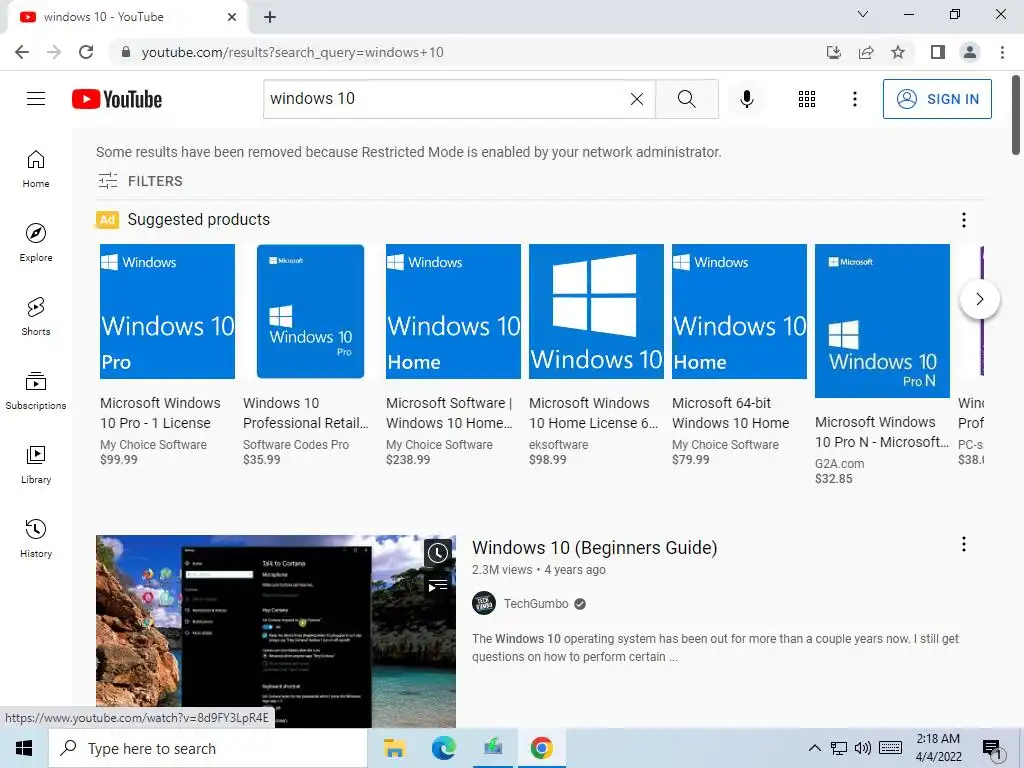Image resolution: width=1024 pixels, height=768 pixels.
Task: Click the address bar URL
Action: (x=293, y=52)
